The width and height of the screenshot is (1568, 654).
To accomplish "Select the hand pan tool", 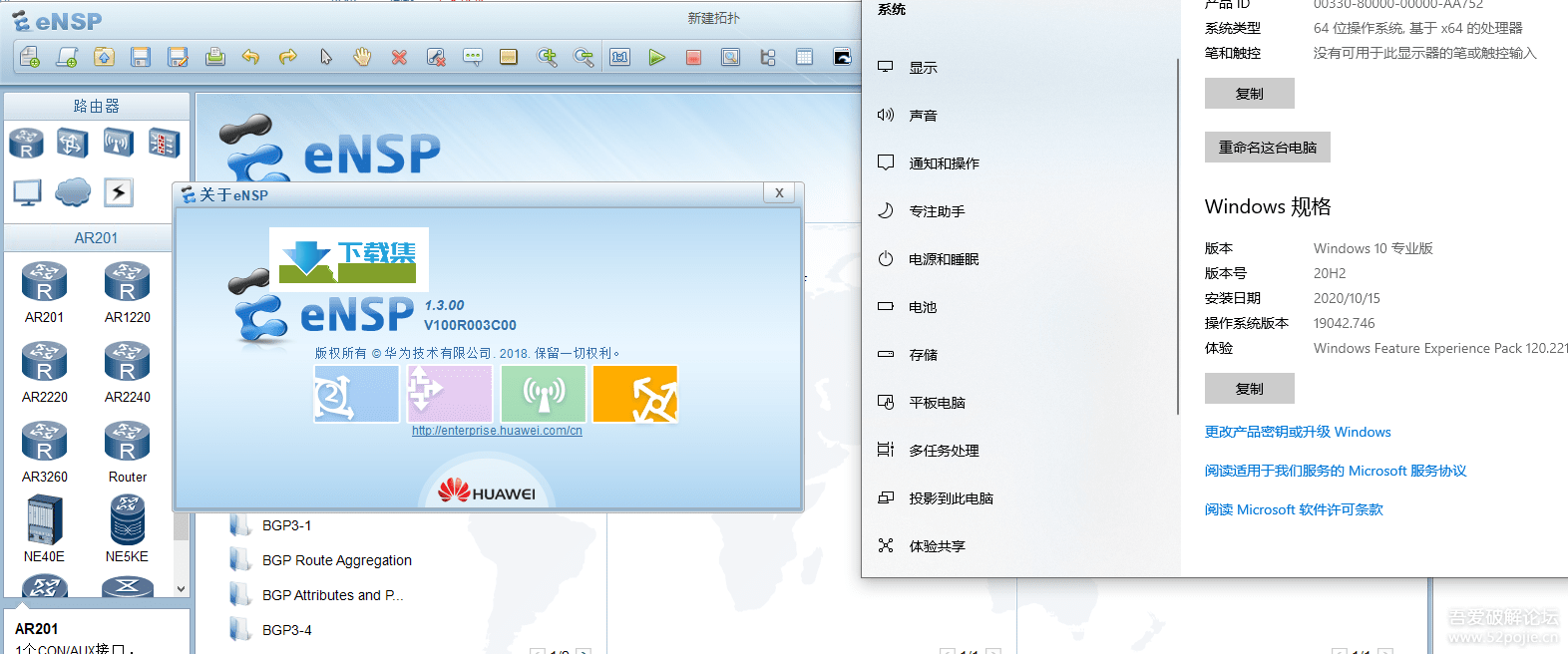I will (362, 57).
